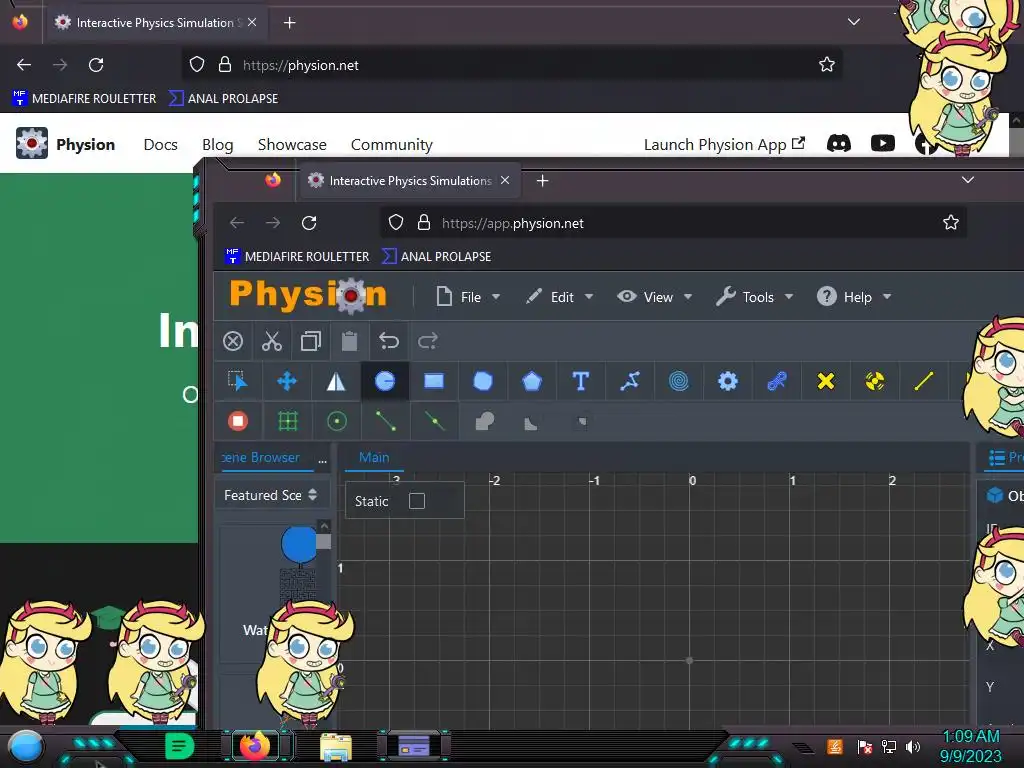Image resolution: width=1024 pixels, height=768 pixels.
Task: Select the mirror/flip triangle tool
Action: pyautogui.click(x=336, y=381)
